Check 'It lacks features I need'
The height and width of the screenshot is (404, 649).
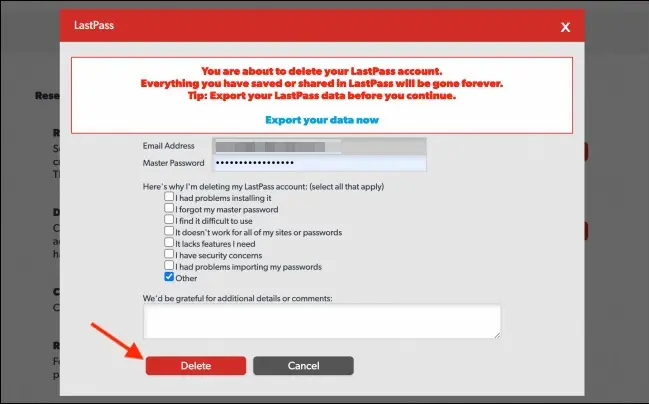(169, 243)
